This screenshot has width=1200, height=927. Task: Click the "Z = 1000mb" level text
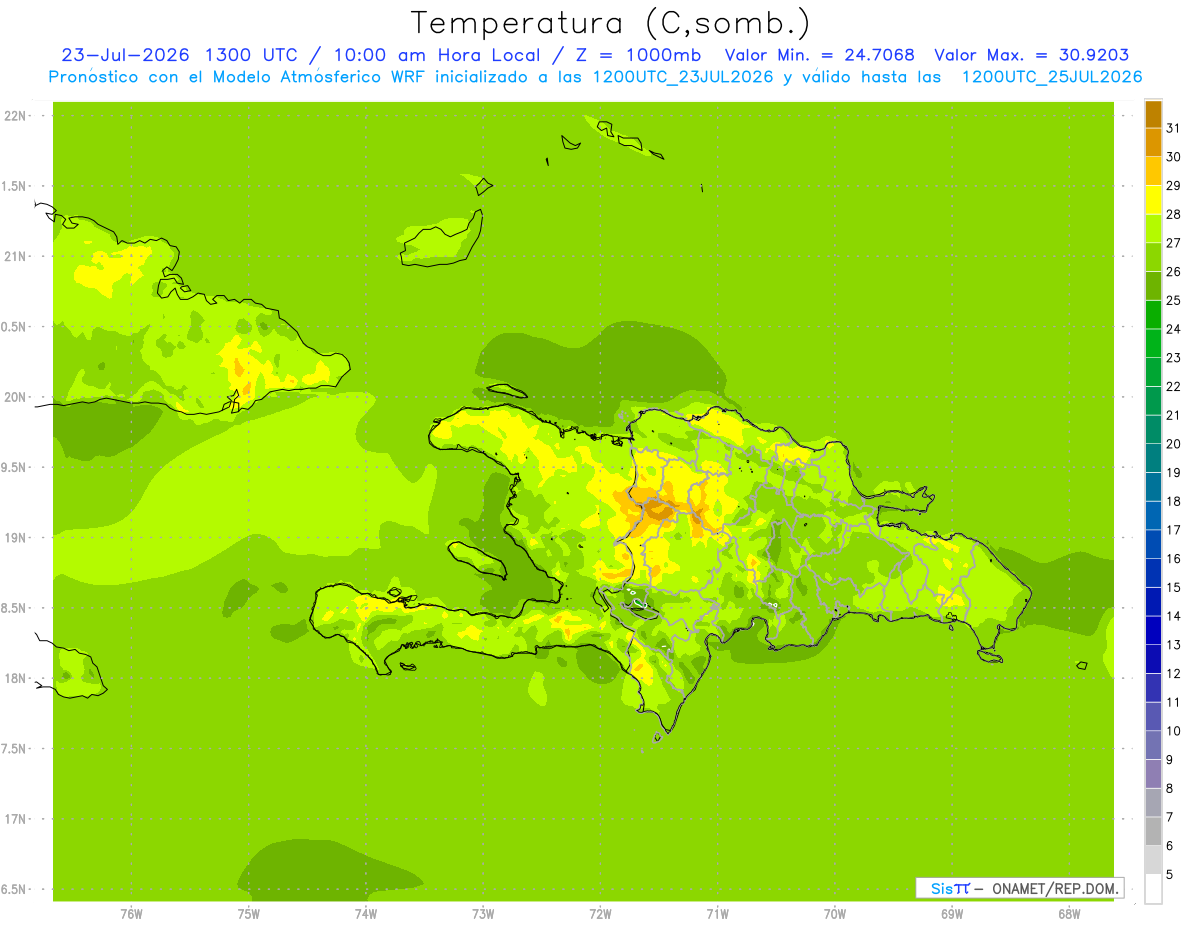[633, 55]
